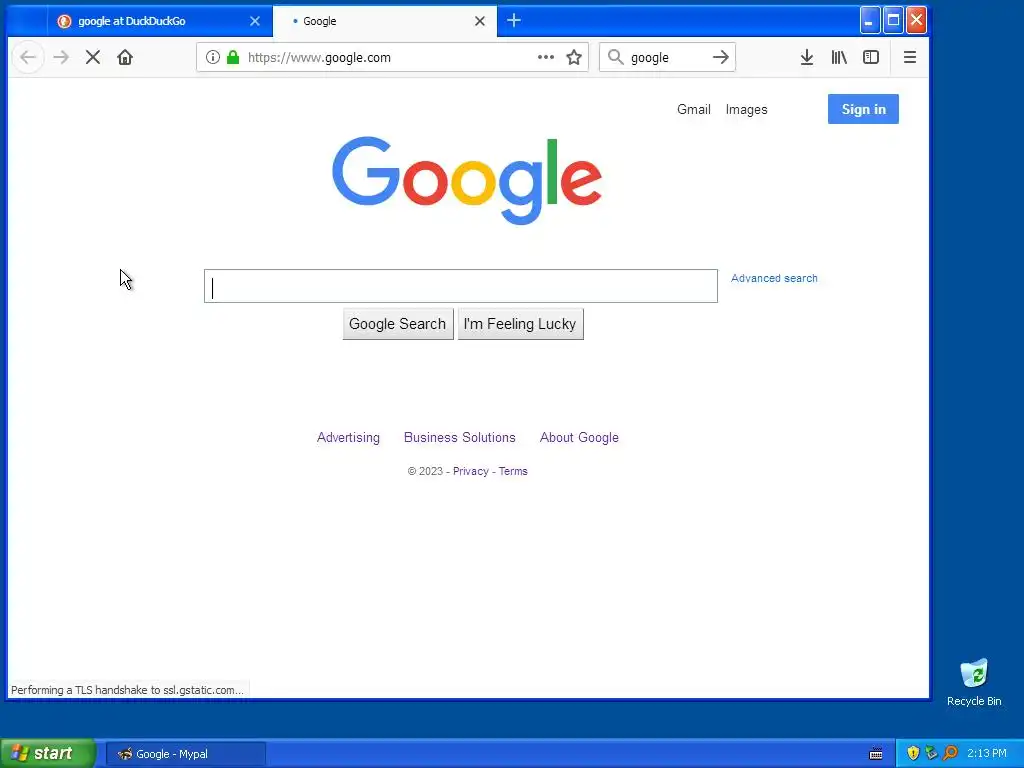Open the Terms link
The width and height of the screenshot is (1024, 768).
(x=513, y=472)
